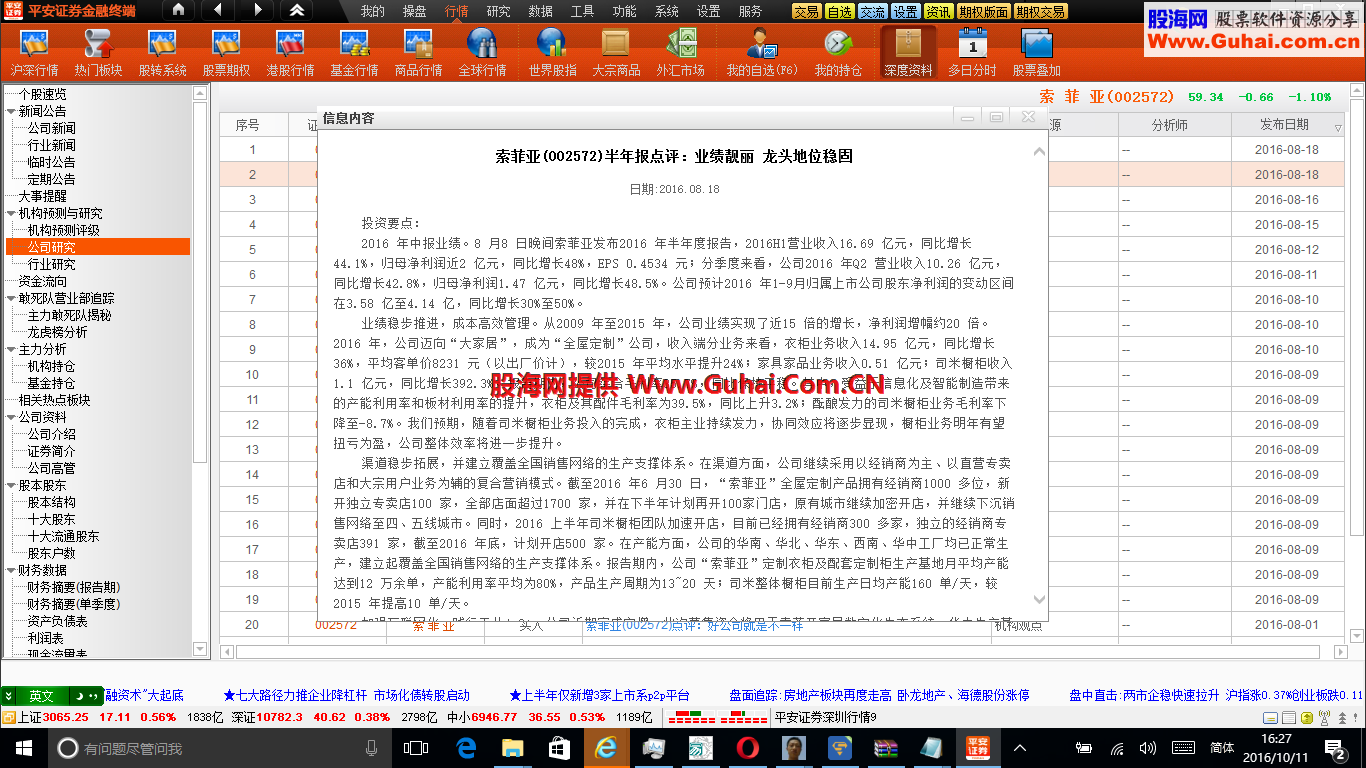The width and height of the screenshot is (1366, 768).
Task: Collapse the 财务数据 tree node
Action: 11,570
